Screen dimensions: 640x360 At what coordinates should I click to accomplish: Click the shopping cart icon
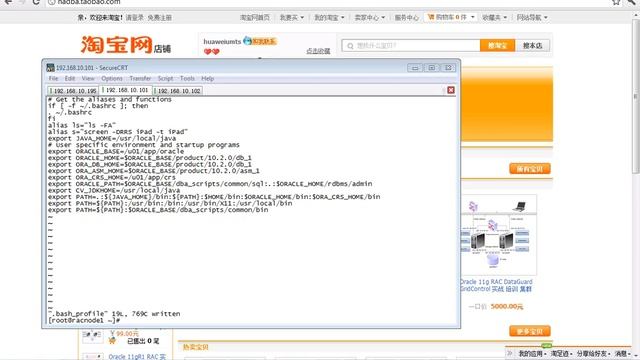point(431,17)
